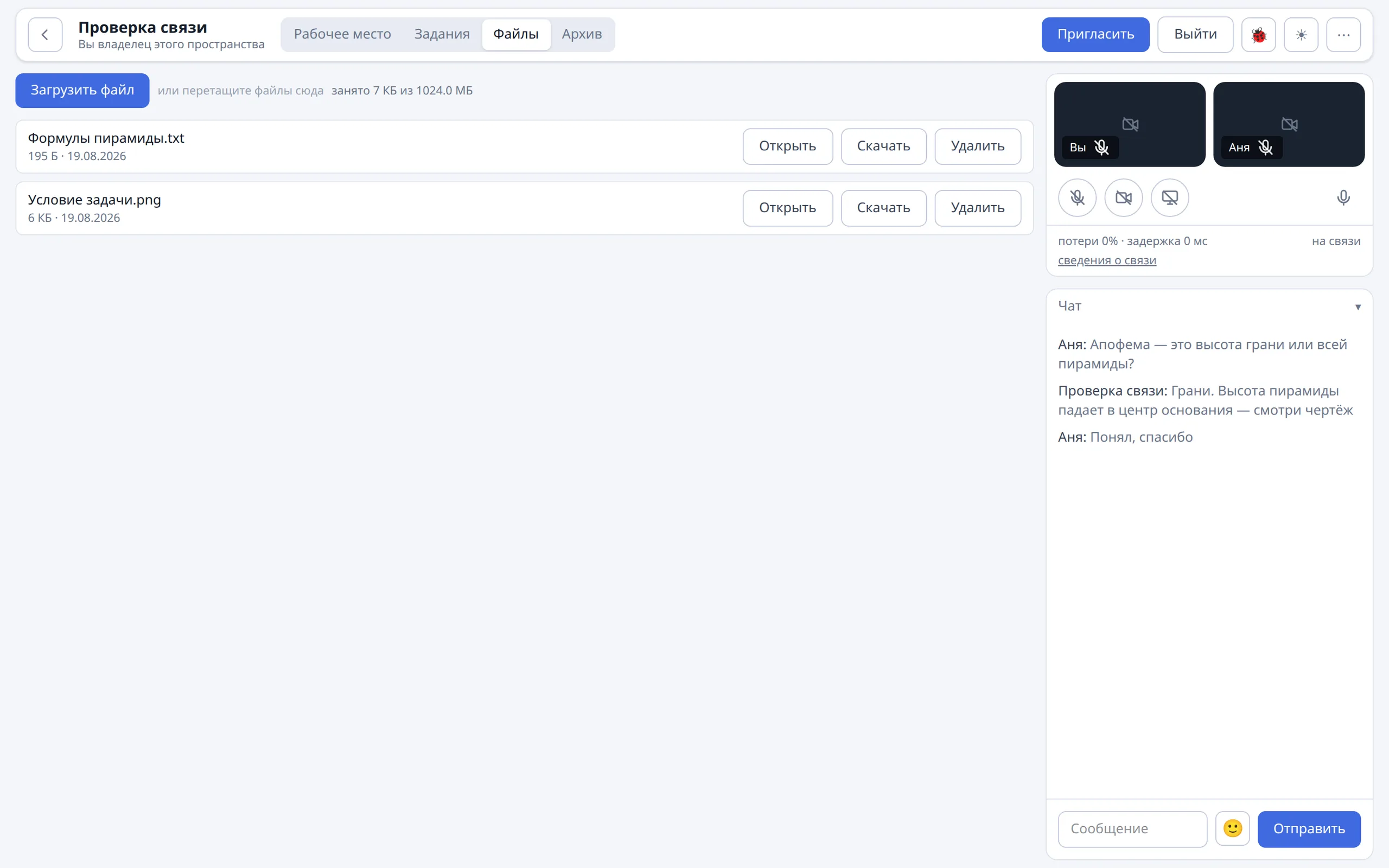This screenshot has width=1389, height=868.
Task: Switch to Задания tab
Action: [x=442, y=34]
